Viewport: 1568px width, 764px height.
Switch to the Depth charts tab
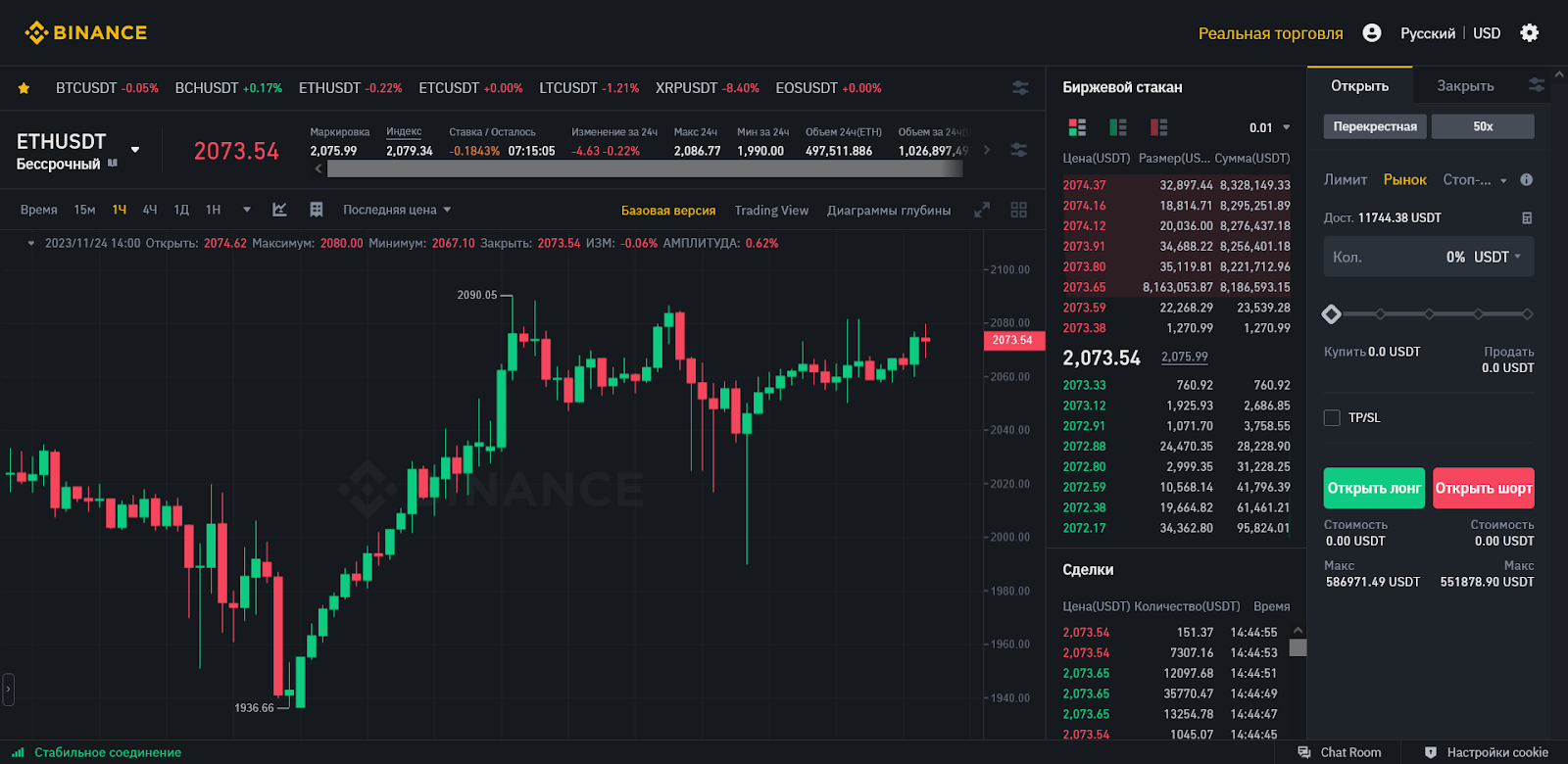(x=889, y=210)
